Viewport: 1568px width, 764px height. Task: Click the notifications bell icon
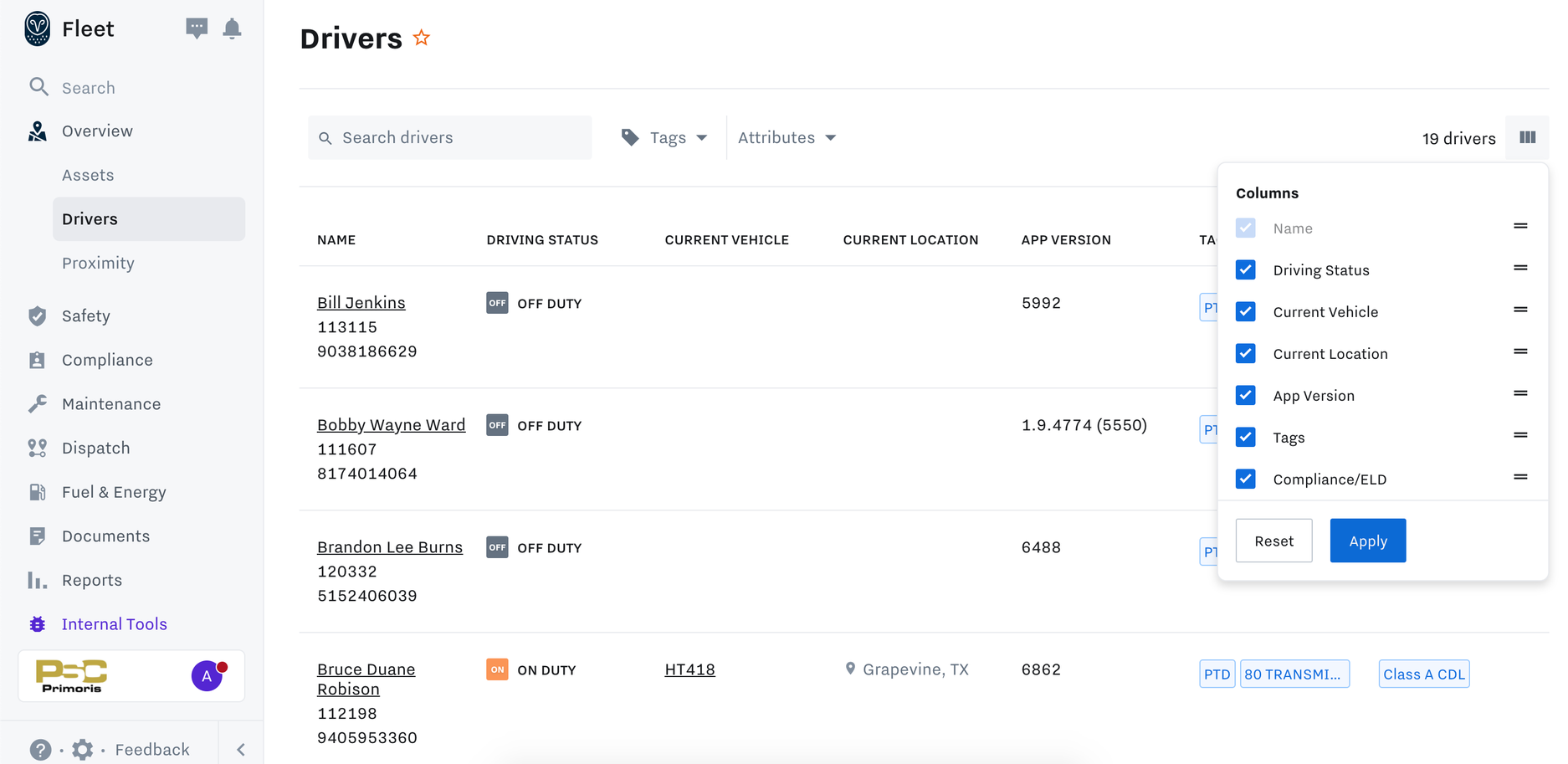pos(232,28)
